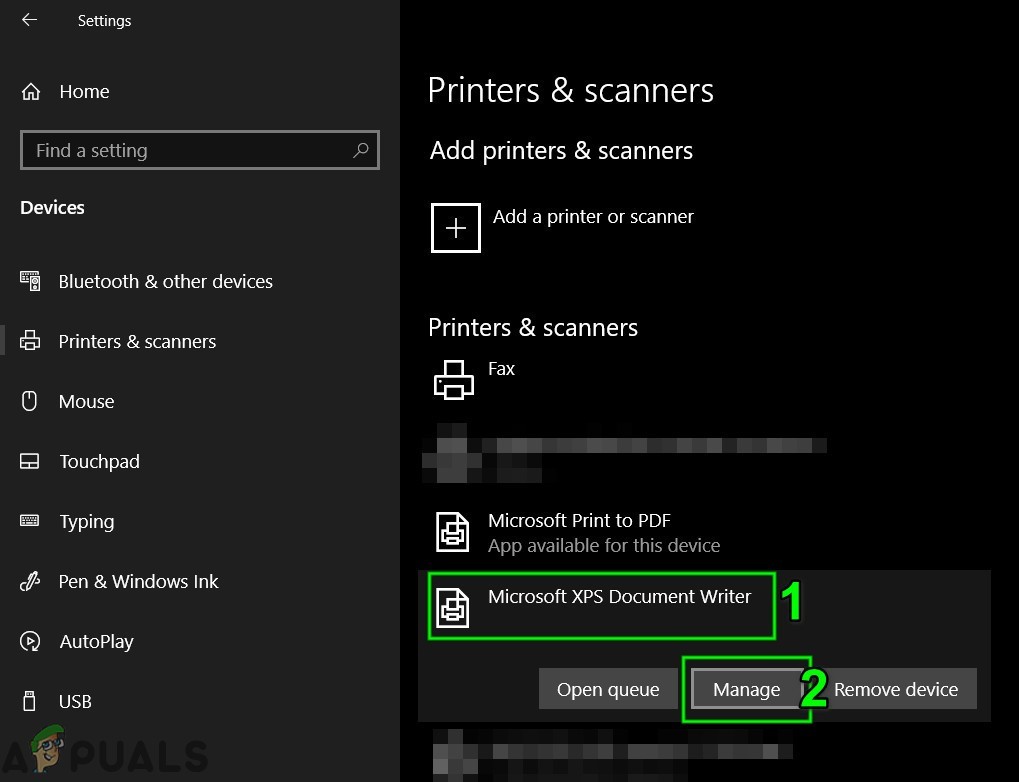Viewport: 1019px width, 782px height.
Task: Select the AutoPlay sidebar icon
Action: [x=30, y=641]
